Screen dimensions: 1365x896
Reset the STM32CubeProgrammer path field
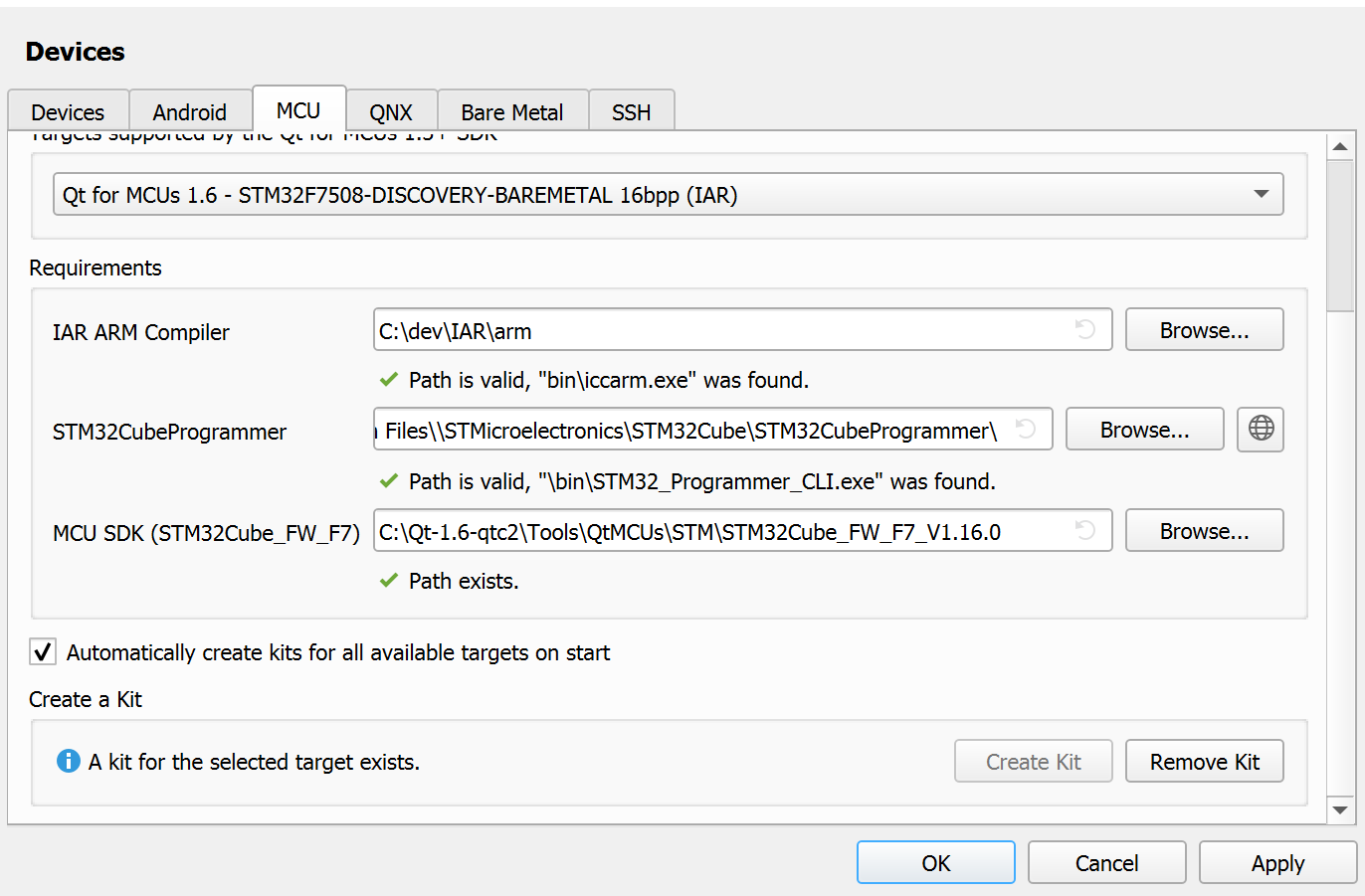[x=1026, y=430]
